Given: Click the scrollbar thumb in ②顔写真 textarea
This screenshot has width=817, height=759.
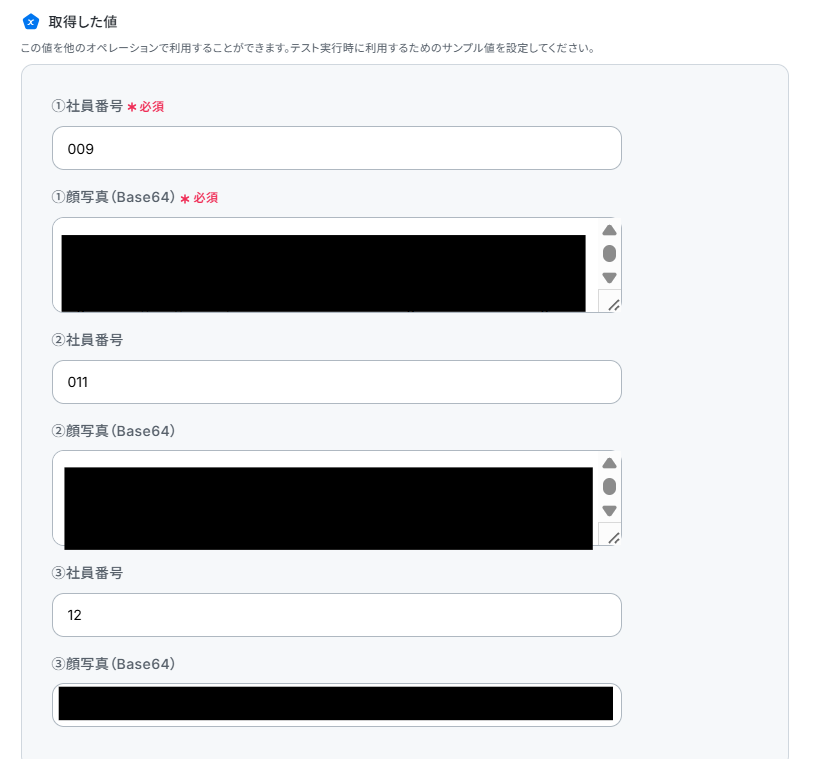Looking at the screenshot, I should click(x=609, y=487).
